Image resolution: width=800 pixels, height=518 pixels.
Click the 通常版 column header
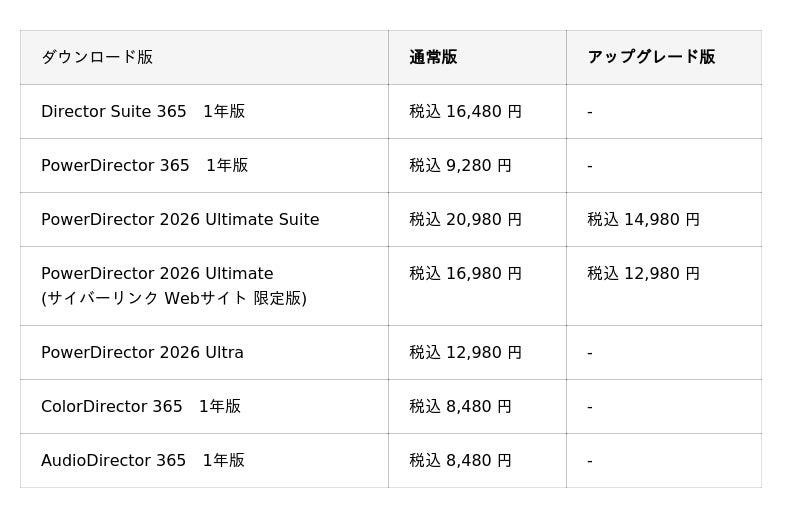click(433, 57)
